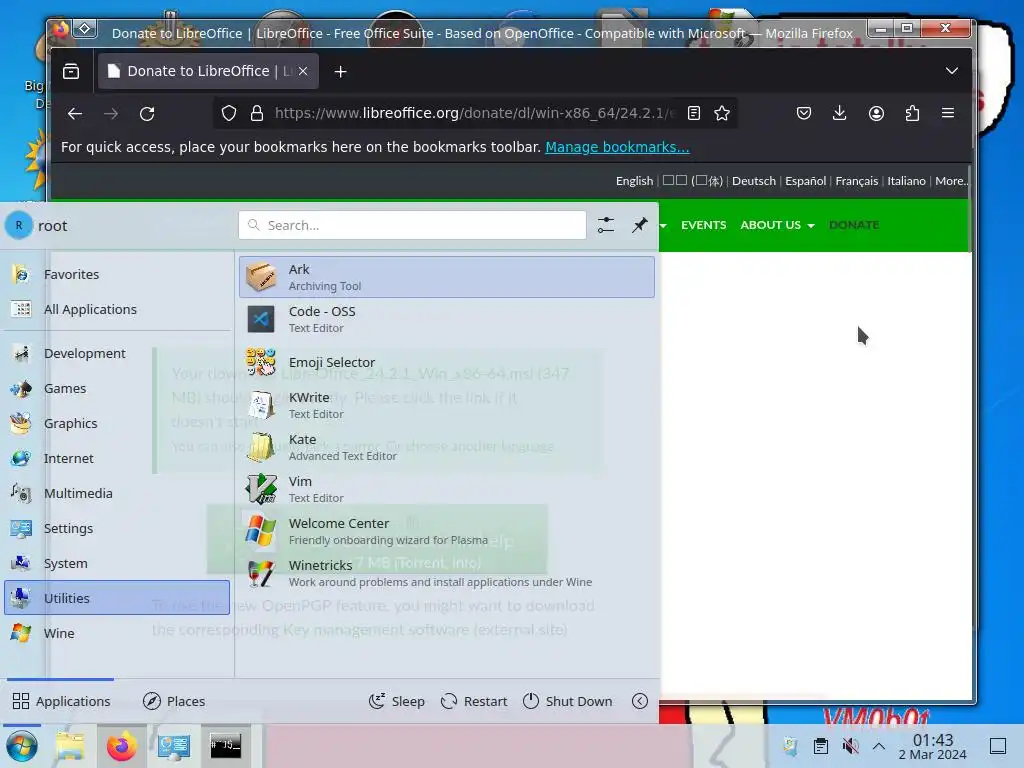Launch Winetricks from the list
The image size is (1024, 768).
[447, 573]
